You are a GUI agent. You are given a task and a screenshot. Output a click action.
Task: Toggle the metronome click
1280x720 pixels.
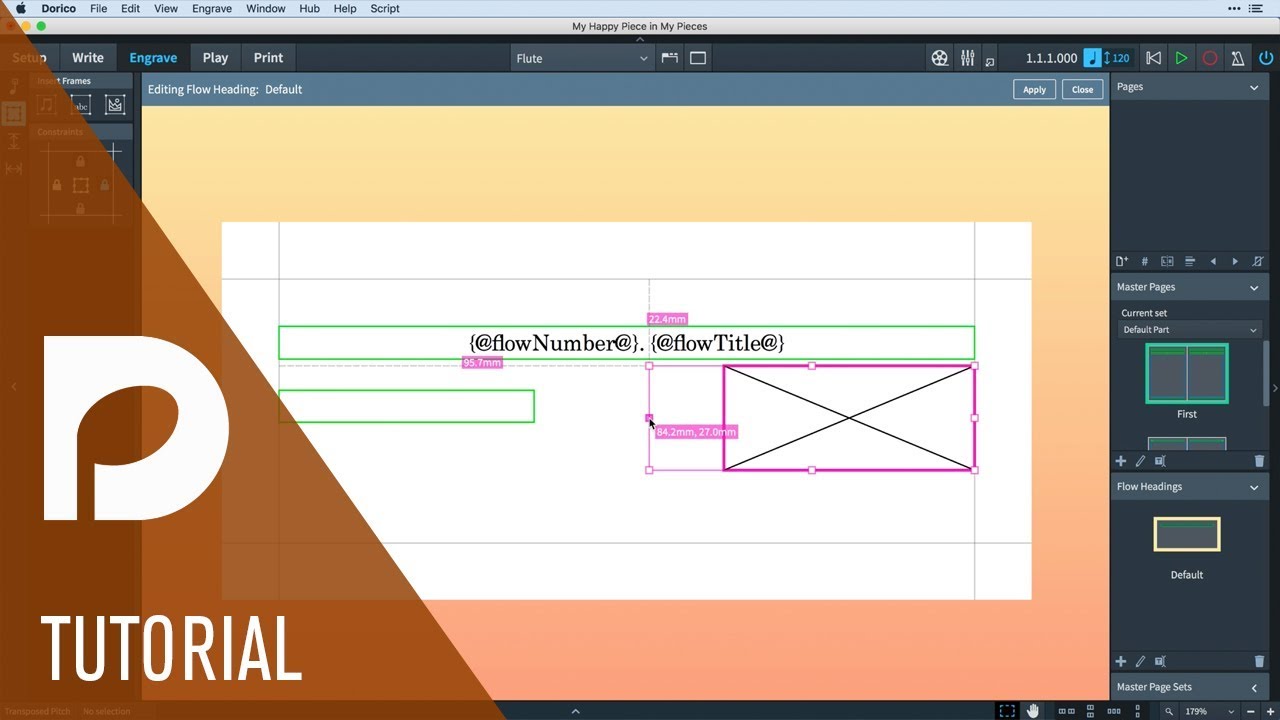click(1238, 58)
